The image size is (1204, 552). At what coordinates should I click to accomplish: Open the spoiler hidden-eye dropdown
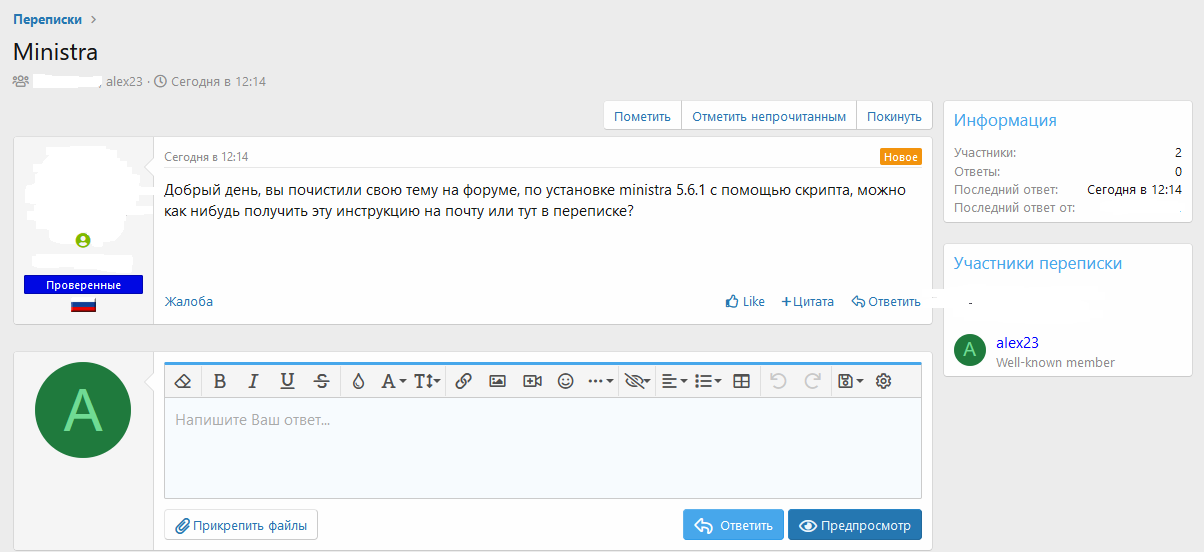point(636,381)
